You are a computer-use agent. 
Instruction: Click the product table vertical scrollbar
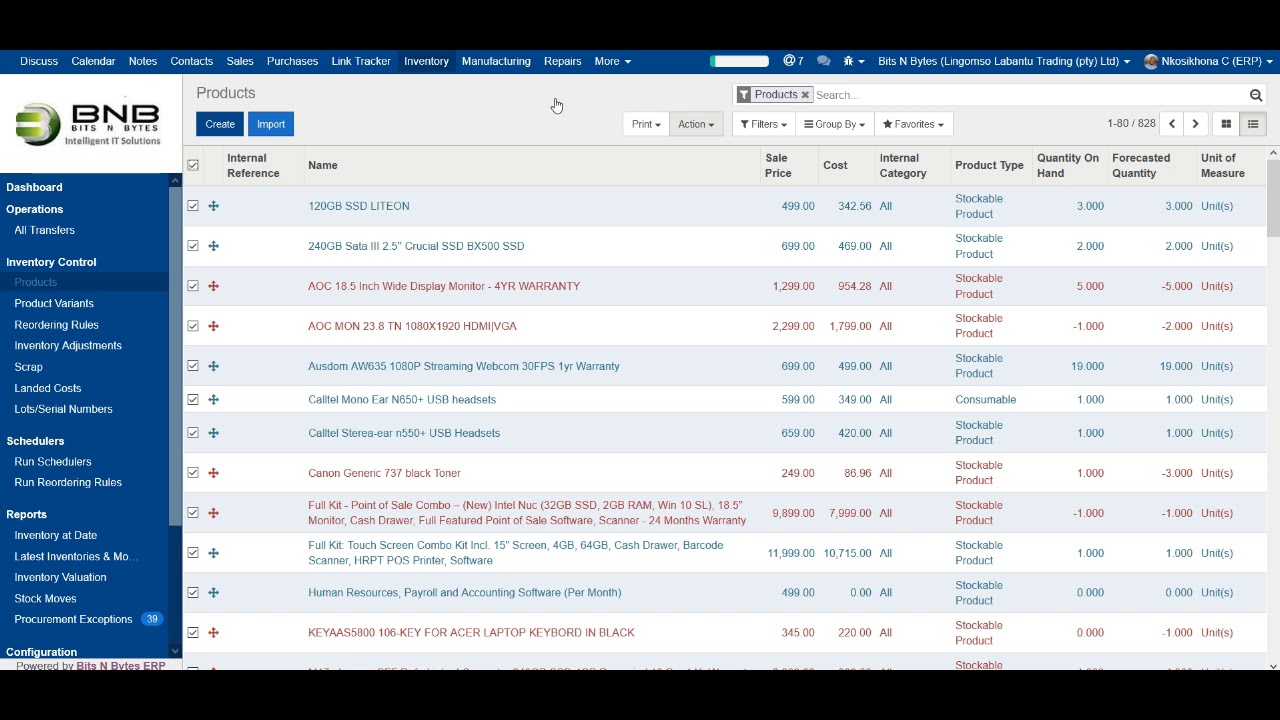(1273, 198)
